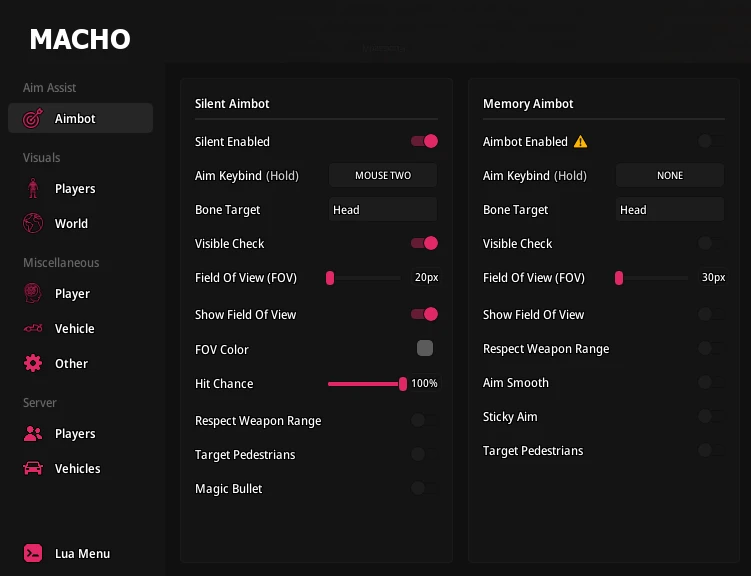Click the Aimbot target icon in sidebar

(x=33, y=118)
